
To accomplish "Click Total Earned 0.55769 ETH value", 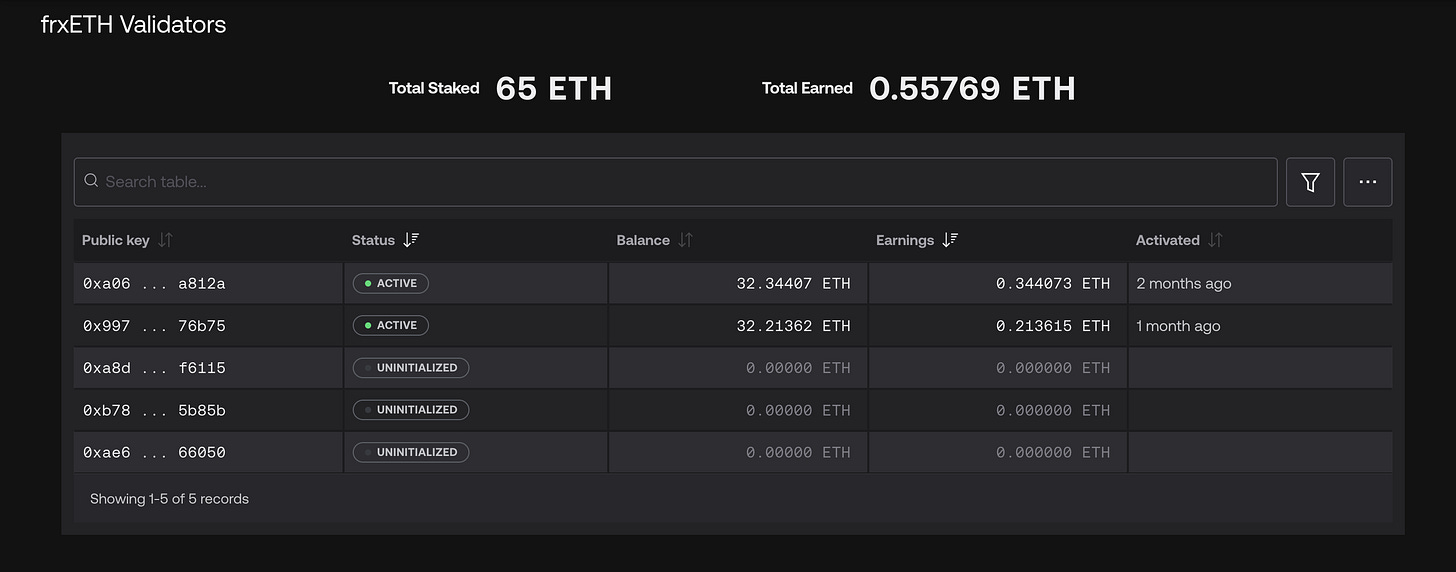I will (x=972, y=88).
